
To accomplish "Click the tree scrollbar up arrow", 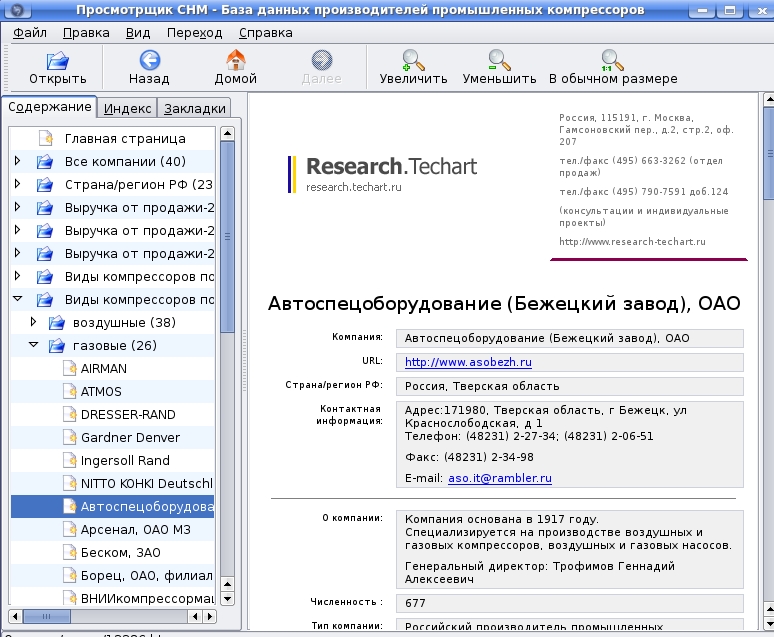I will 227,133.
